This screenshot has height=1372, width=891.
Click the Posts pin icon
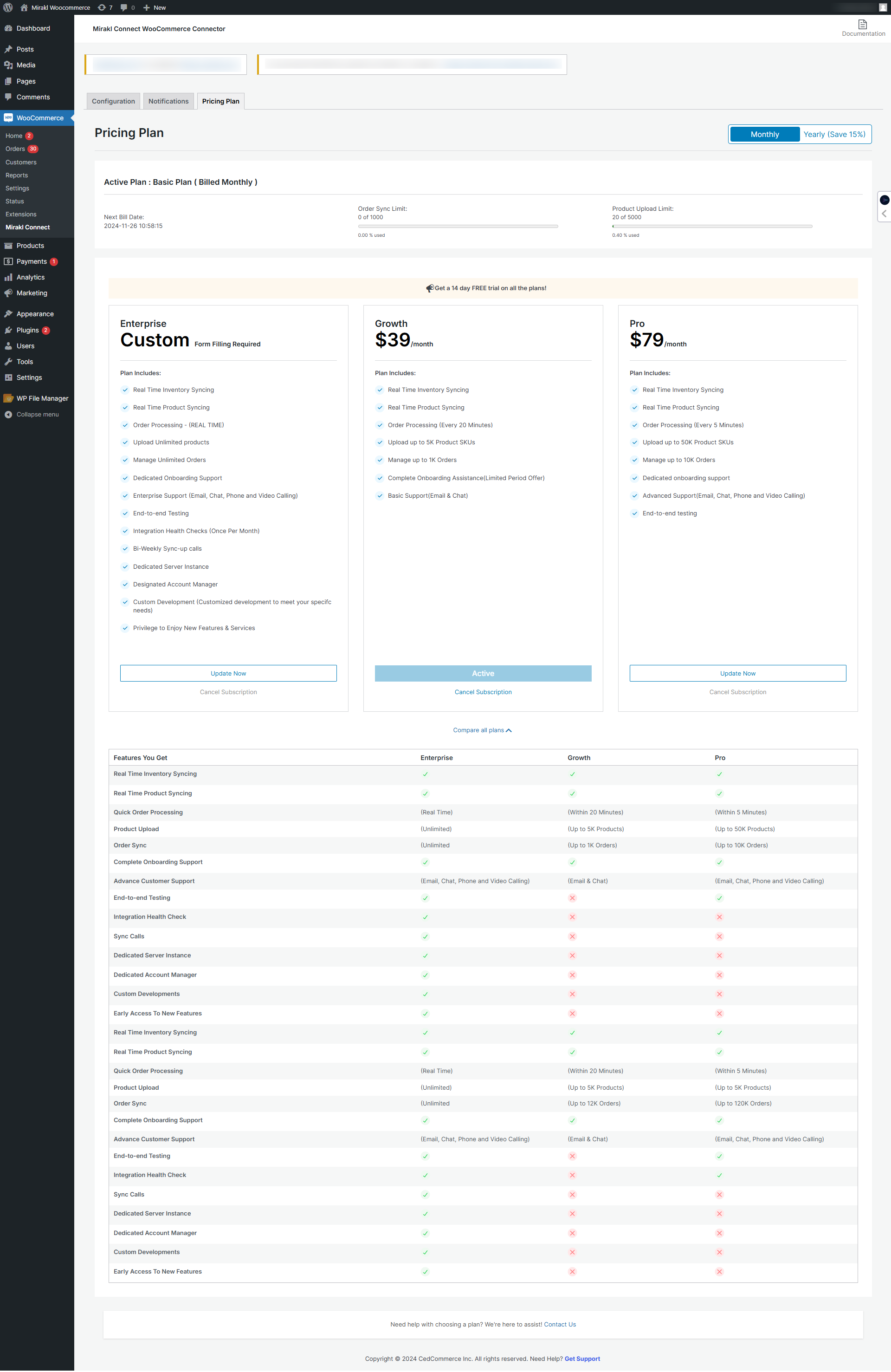pyautogui.click(x=8, y=49)
